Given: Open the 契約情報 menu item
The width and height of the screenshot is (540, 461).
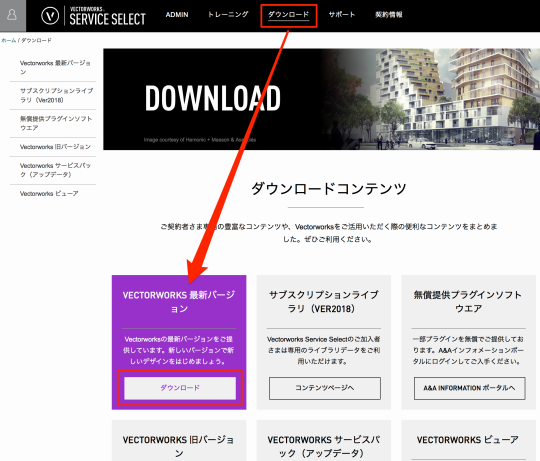Looking at the screenshot, I should 388,14.
